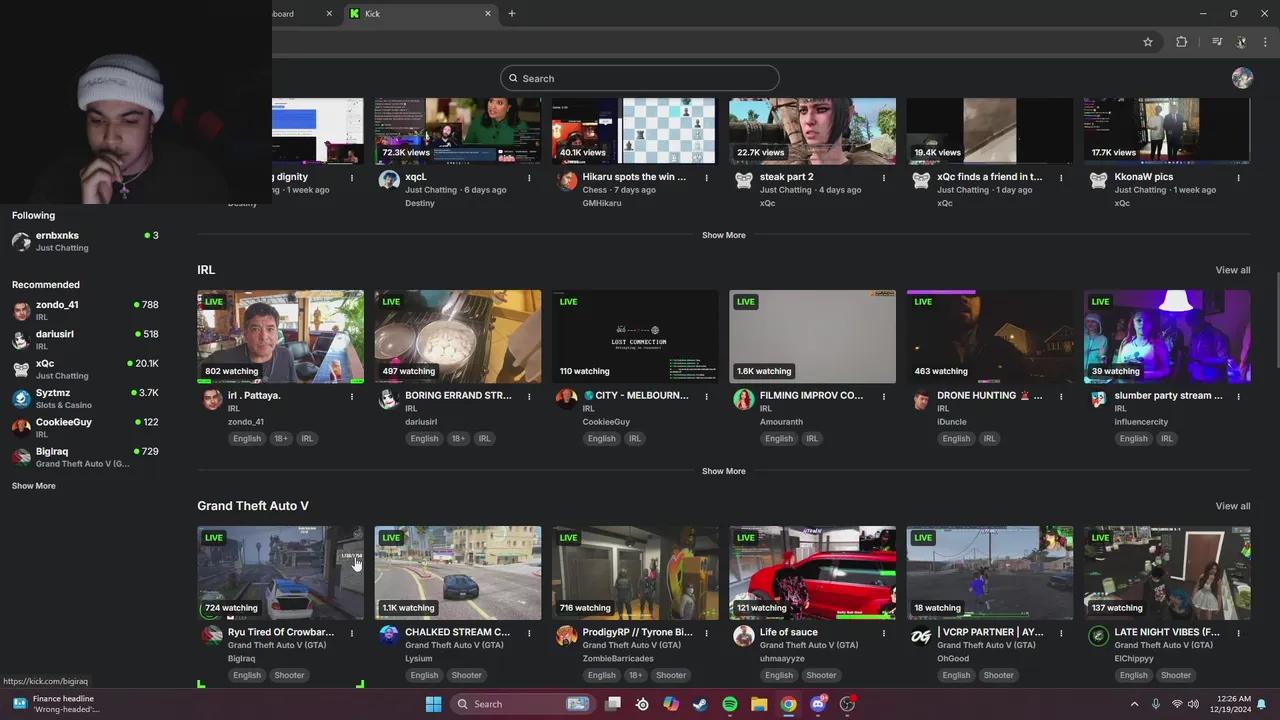Open Chrome extensions puzzle icon

(1181, 42)
